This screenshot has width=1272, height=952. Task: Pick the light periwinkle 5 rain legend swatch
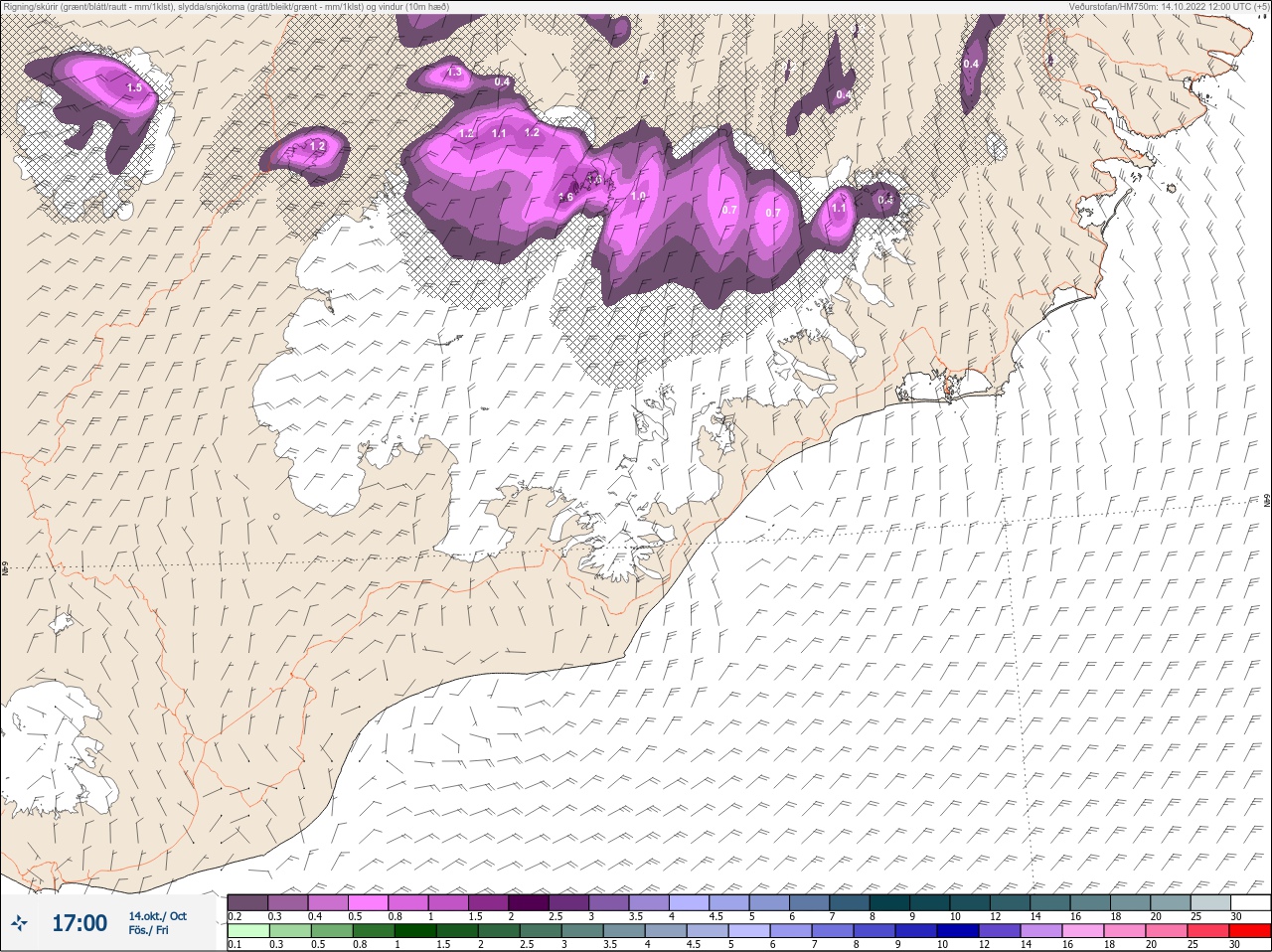tap(749, 931)
